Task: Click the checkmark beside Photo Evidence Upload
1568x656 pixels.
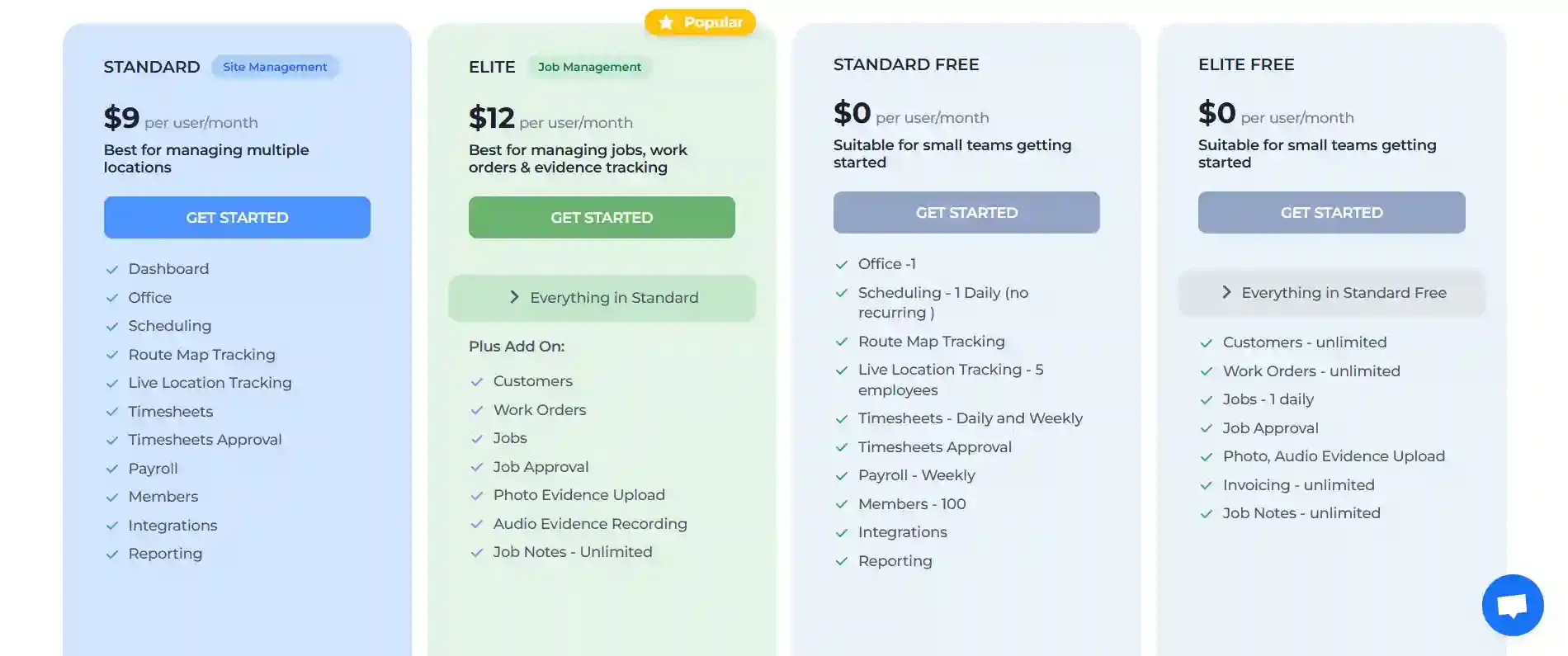Action: click(x=476, y=496)
